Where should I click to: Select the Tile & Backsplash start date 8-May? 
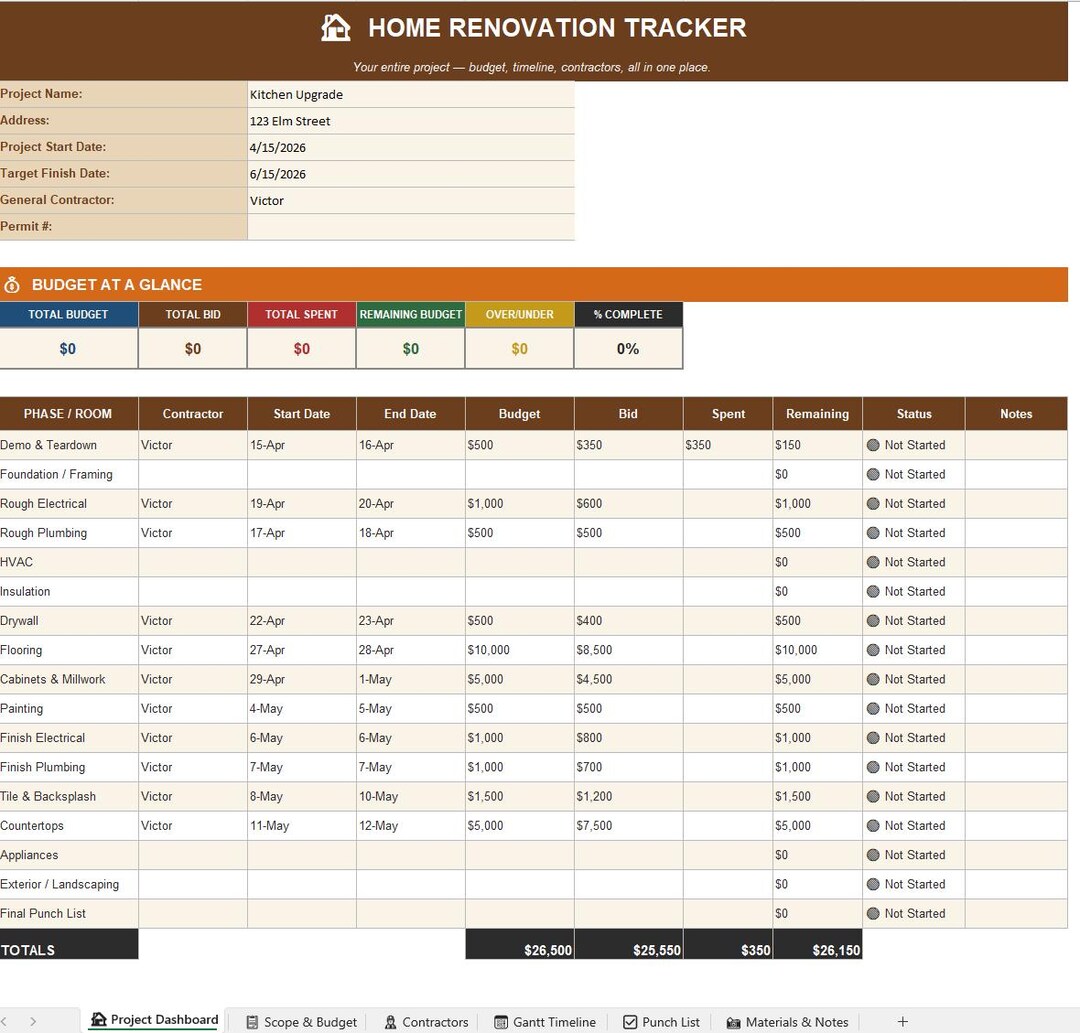pyautogui.click(x=302, y=796)
